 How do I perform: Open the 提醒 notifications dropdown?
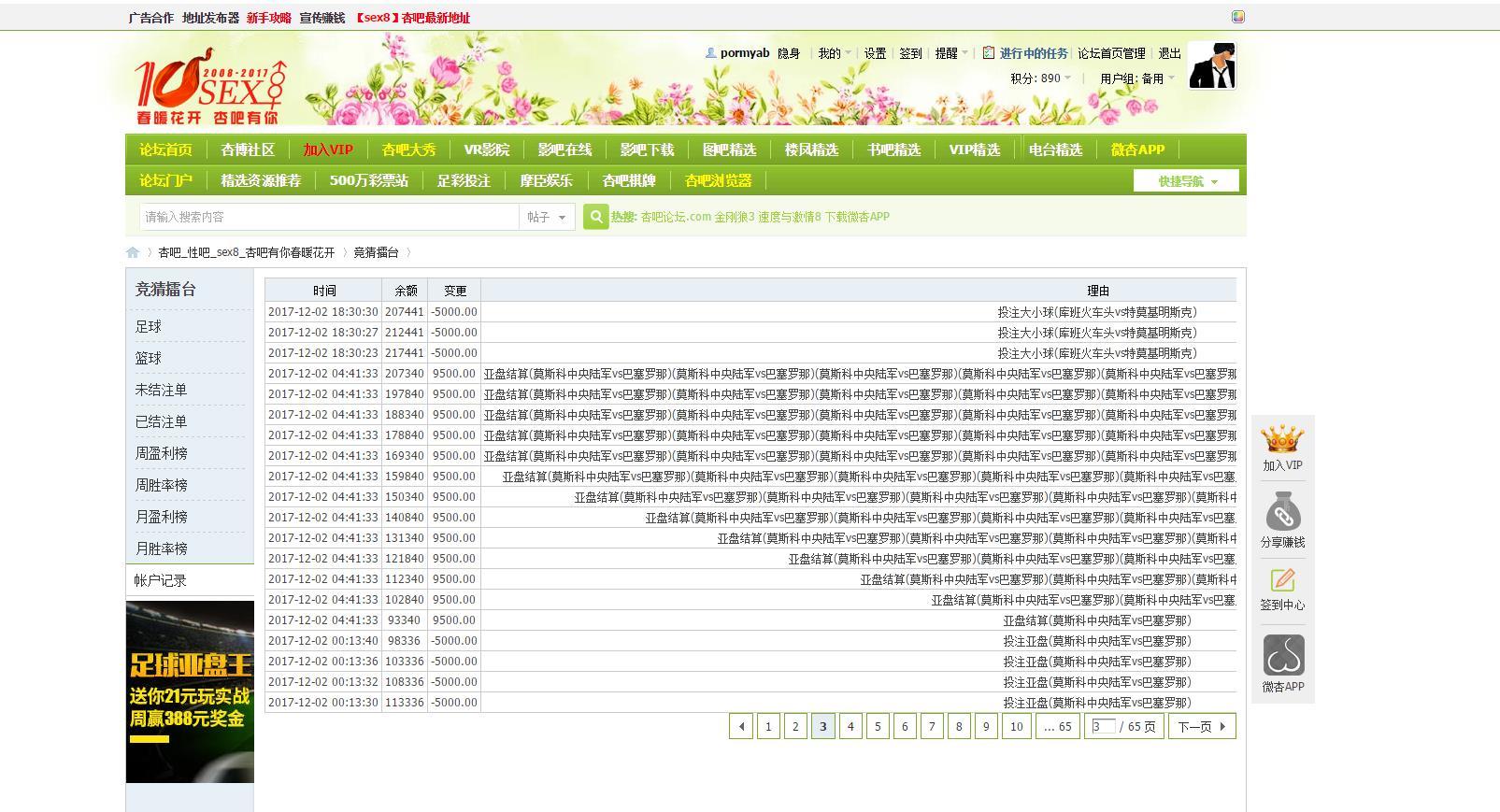[950, 53]
